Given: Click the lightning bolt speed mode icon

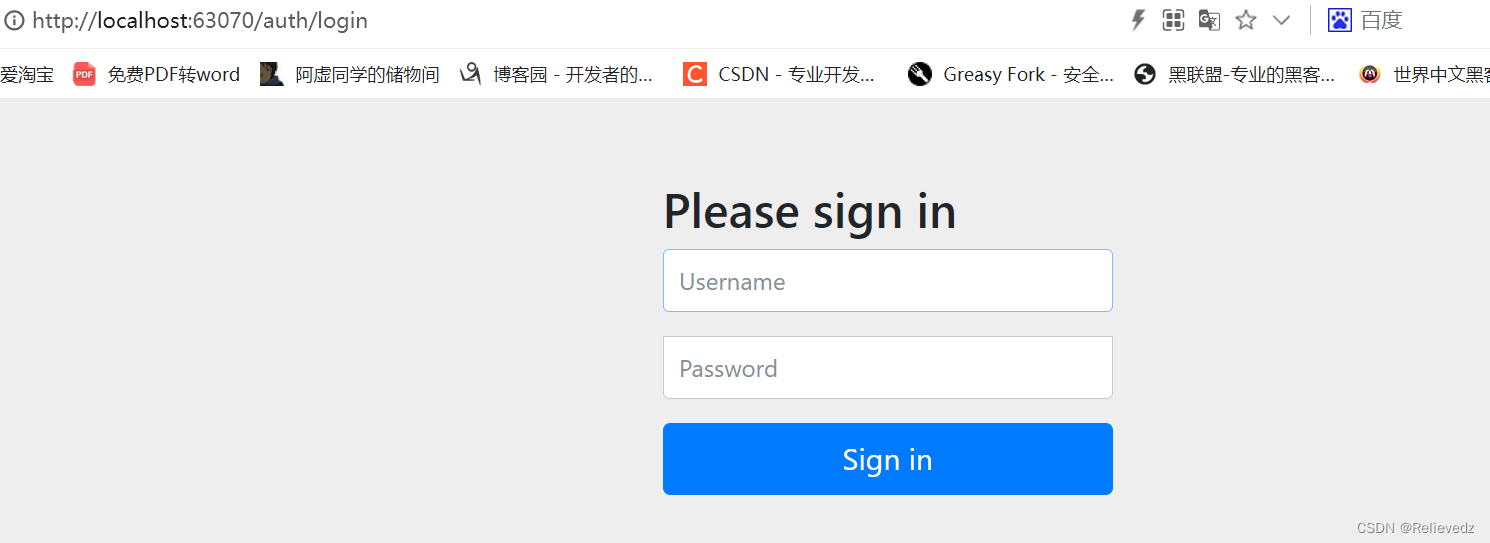Looking at the screenshot, I should pyautogui.click(x=1138, y=20).
